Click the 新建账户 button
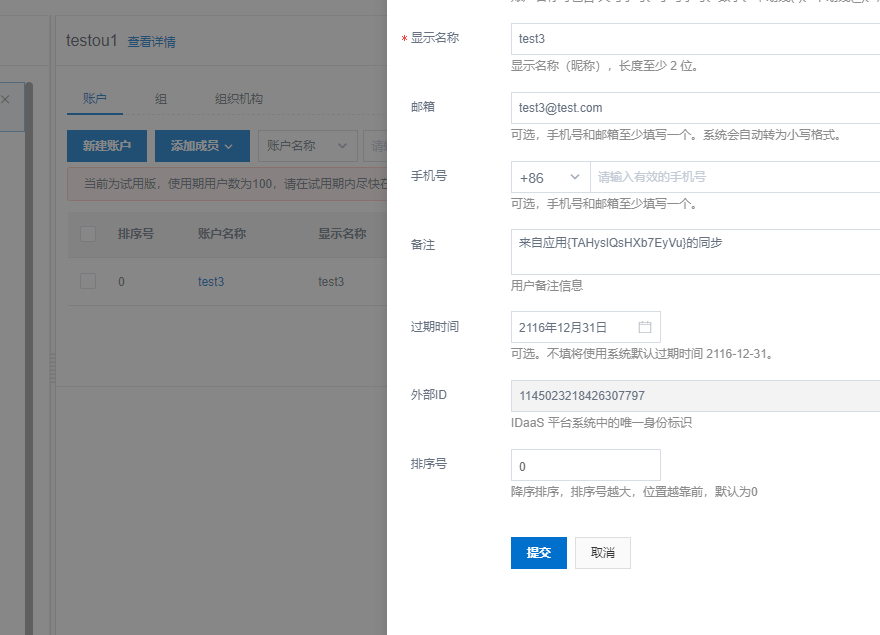The image size is (880, 635). 107,146
